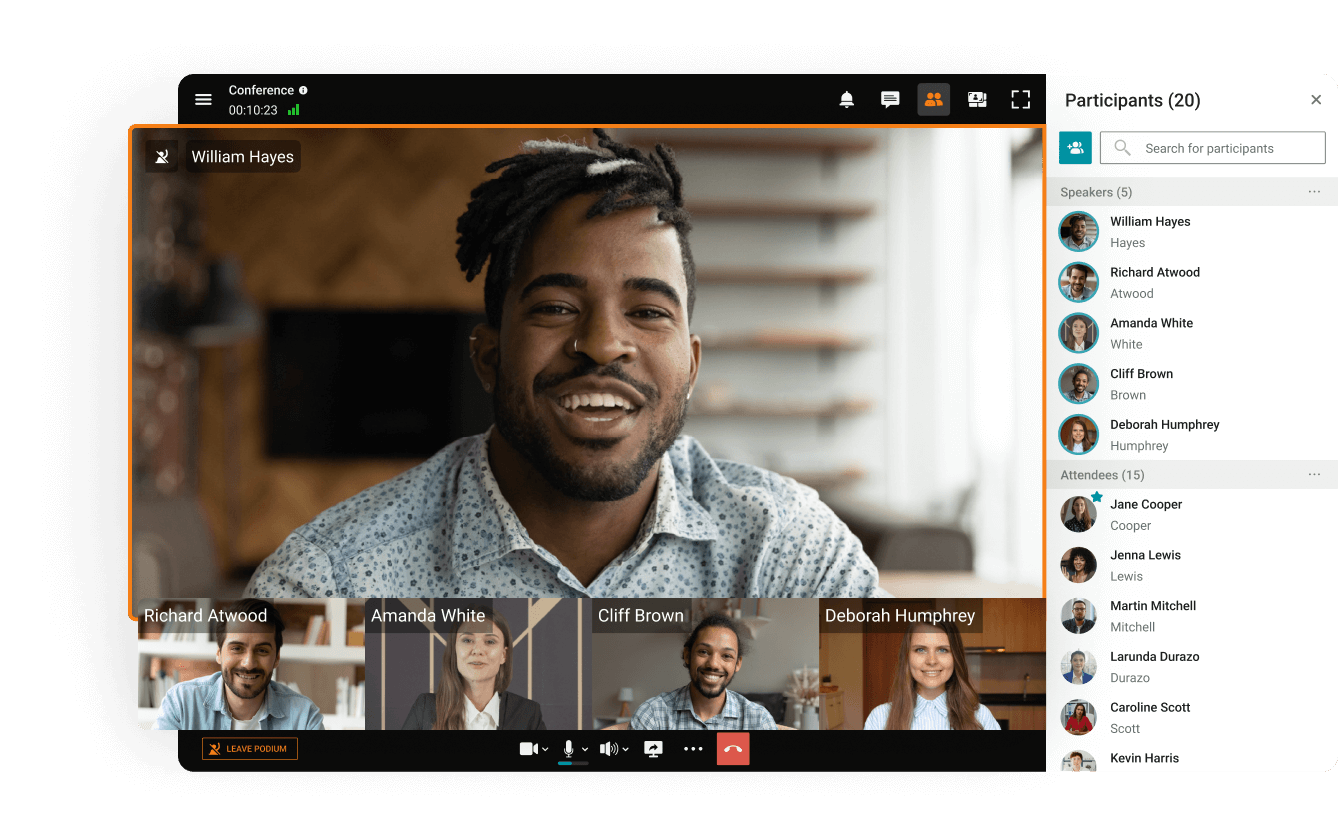The width and height of the screenshot is (1338, 818).
Task: Click the microphone level bar
Action: 573,764
